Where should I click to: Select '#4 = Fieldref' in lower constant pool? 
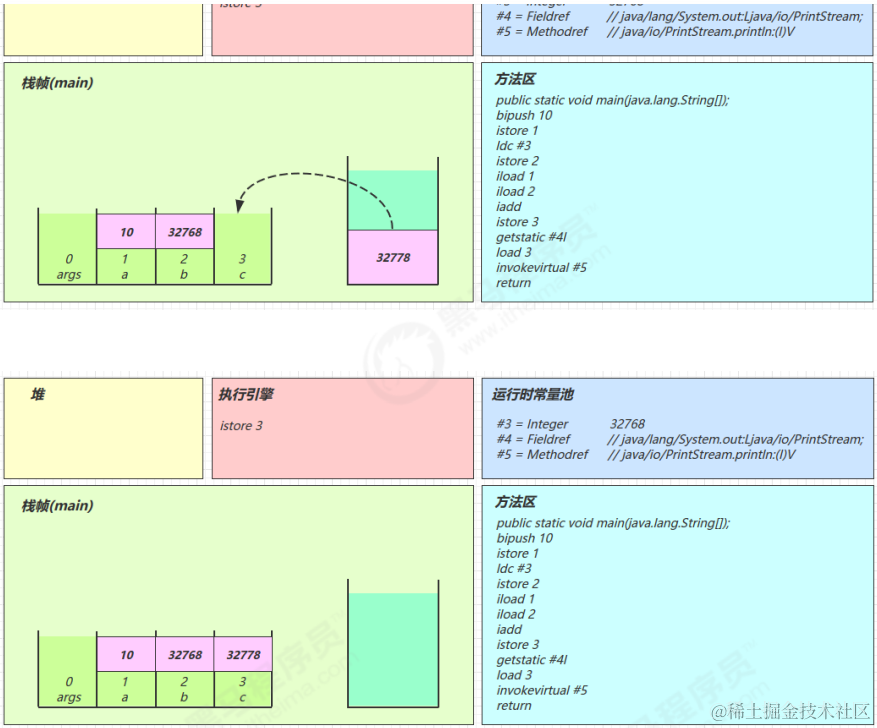click(533, 439)
